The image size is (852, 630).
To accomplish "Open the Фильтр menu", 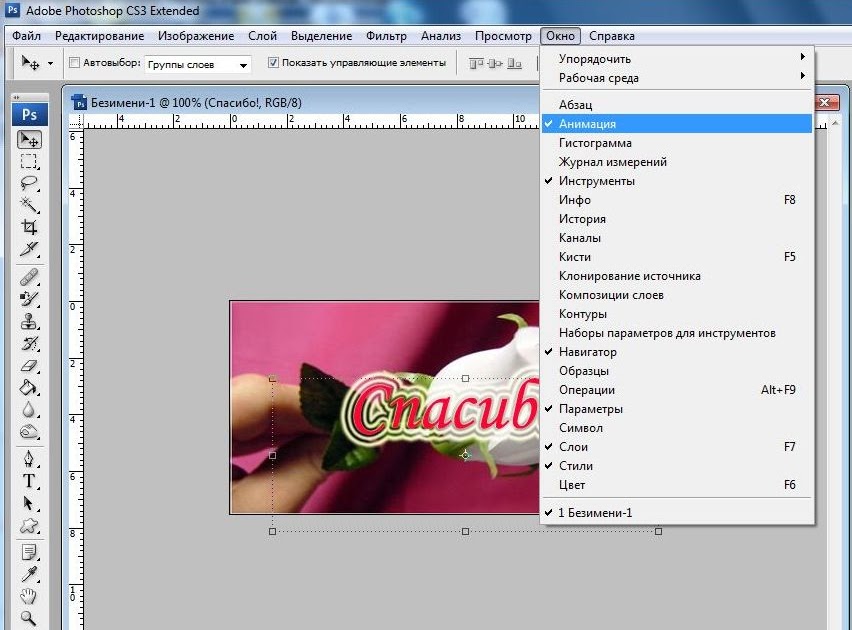I will click(x=386, y=36).
